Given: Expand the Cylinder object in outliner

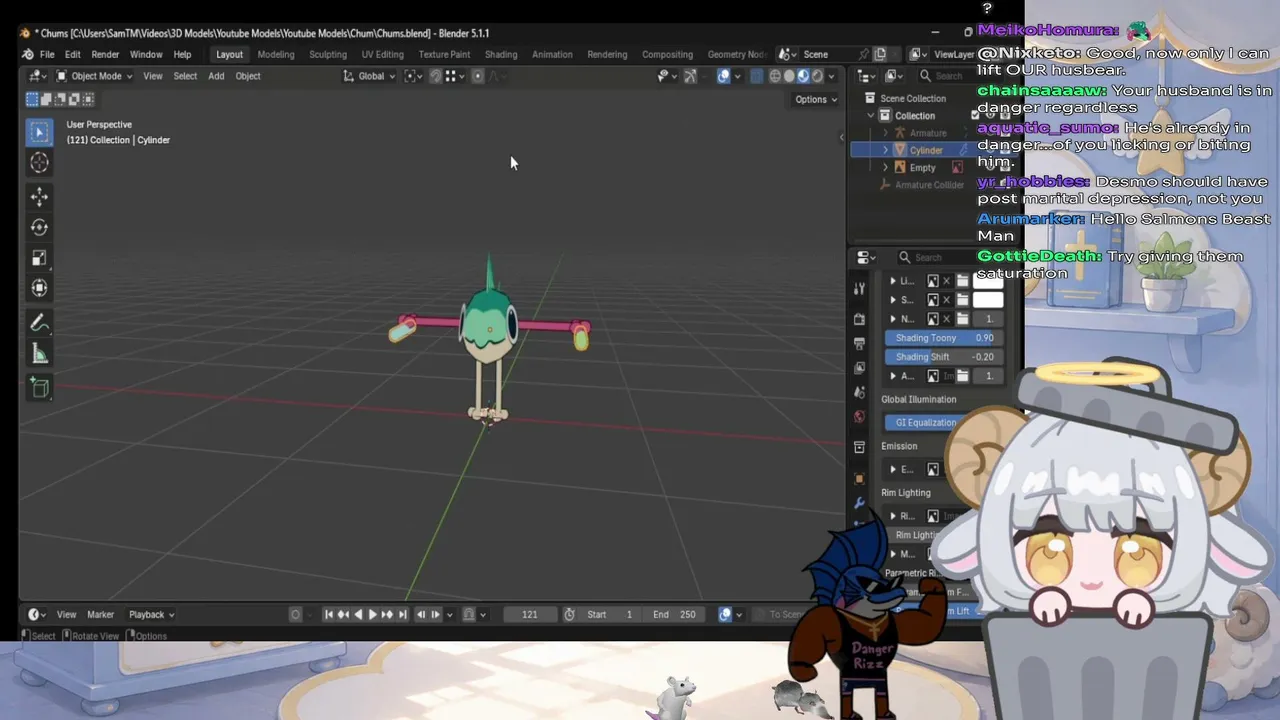Looking at the screenshot, I should click(885, 150).
